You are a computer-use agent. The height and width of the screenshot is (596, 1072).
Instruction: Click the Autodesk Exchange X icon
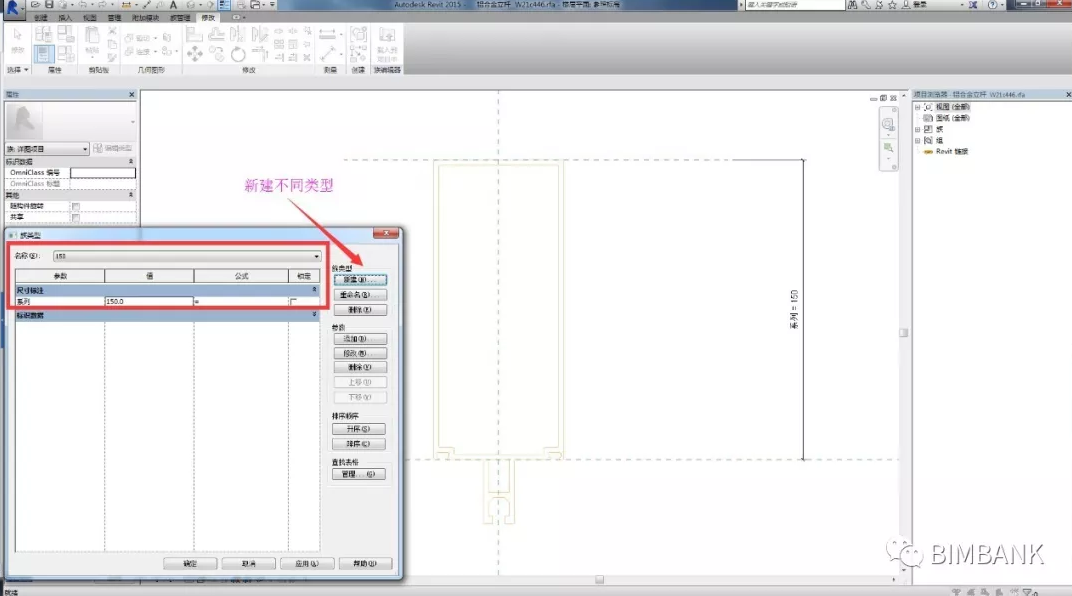pos(973,5)
